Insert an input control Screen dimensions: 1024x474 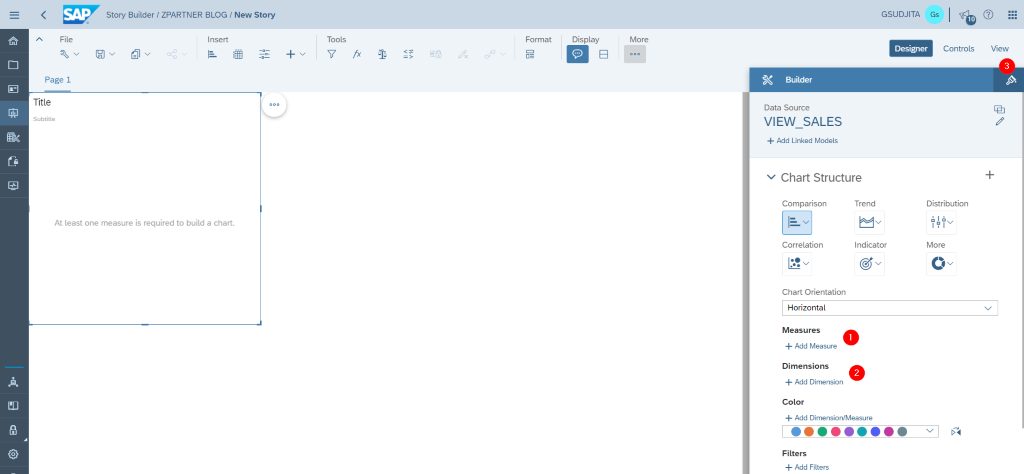(x=264, y=55)
